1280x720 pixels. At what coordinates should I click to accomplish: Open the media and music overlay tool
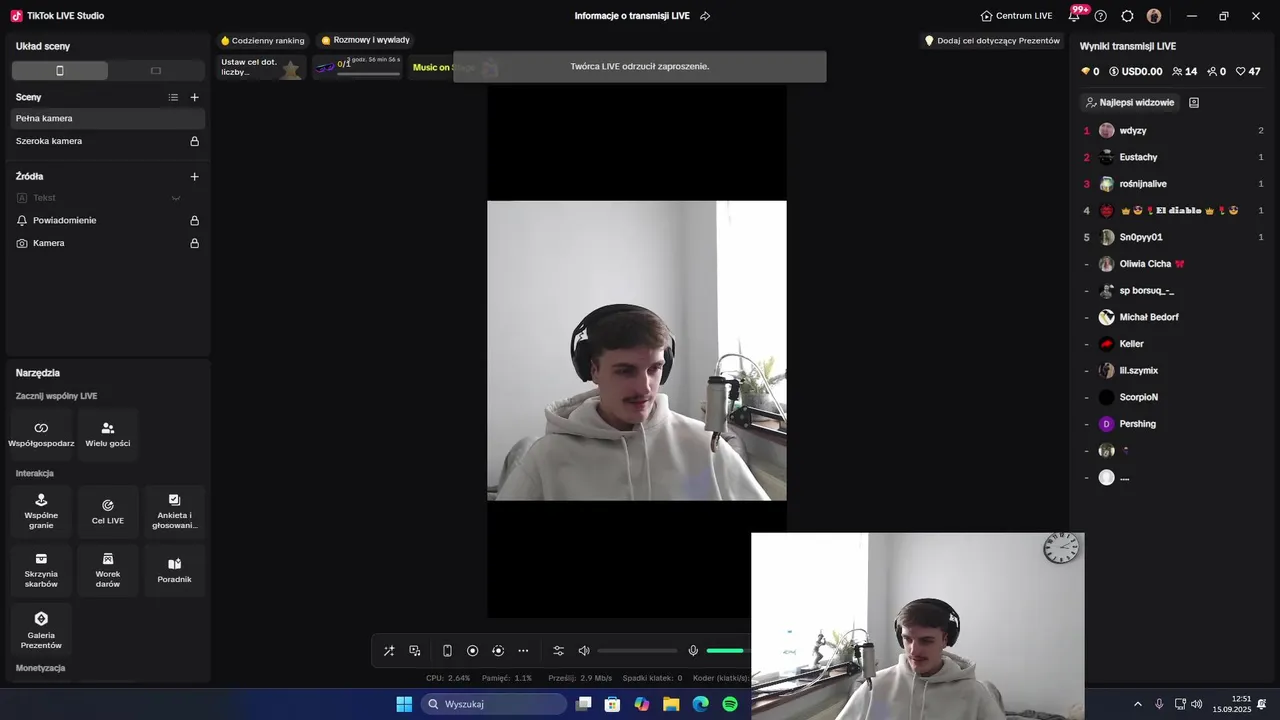[415, 651]
